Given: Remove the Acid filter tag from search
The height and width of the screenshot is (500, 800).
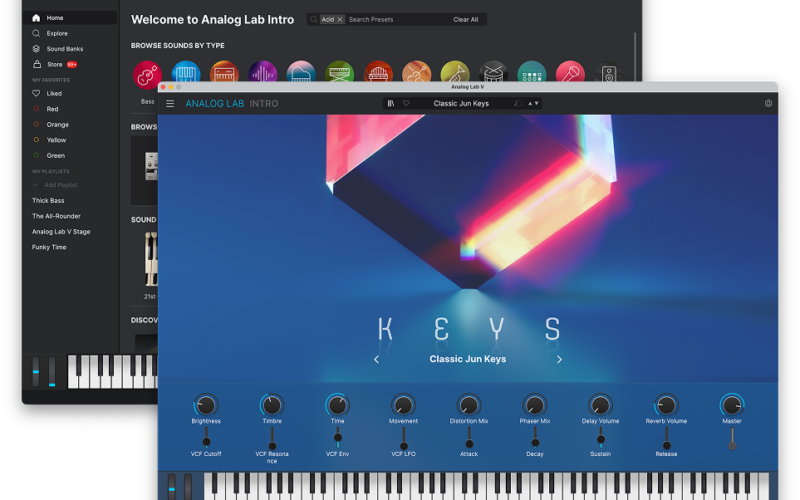Looking at the screenshot, I should (340, 19).
